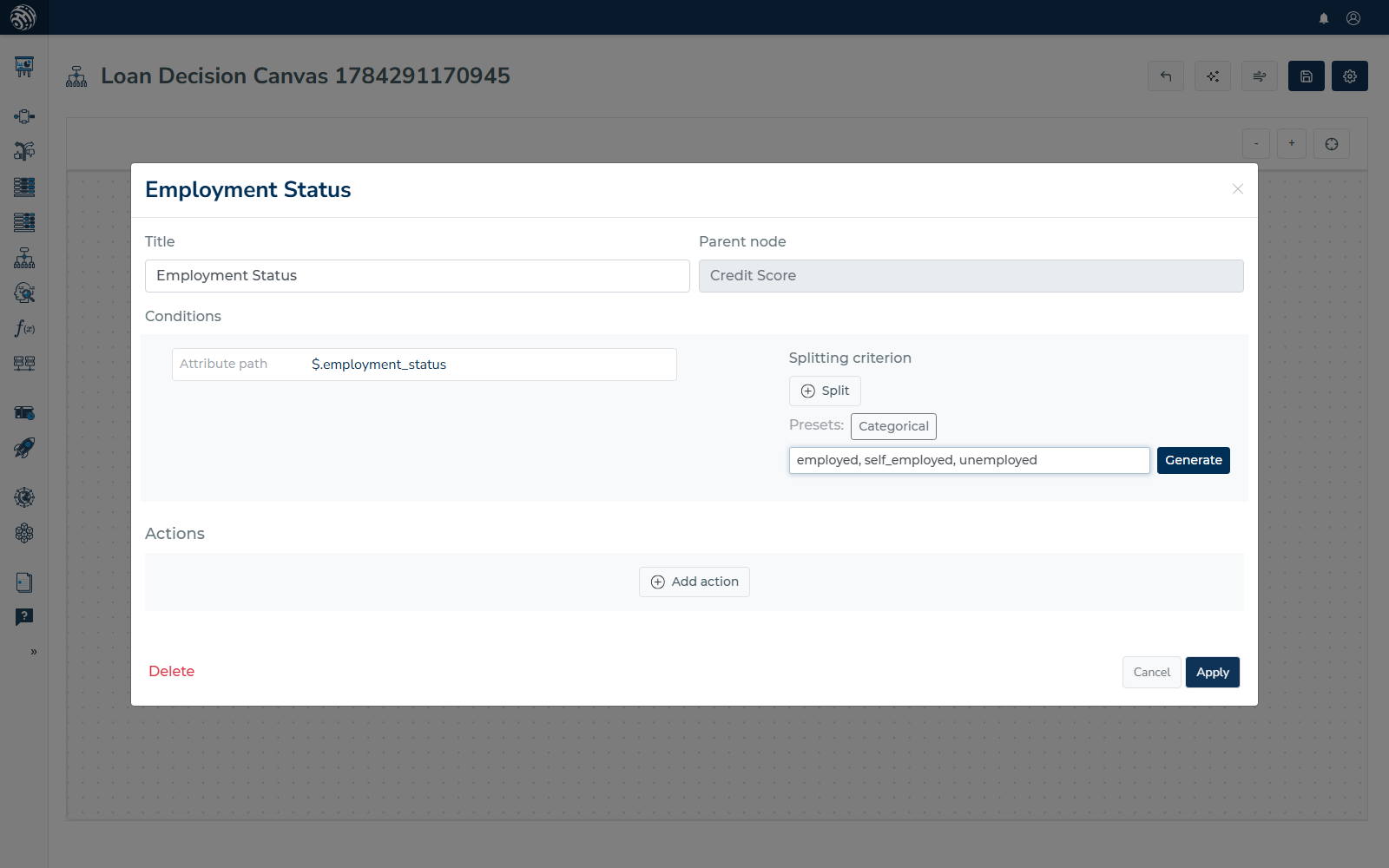This screenshot has width=1389, height=868.
Task: Click the Generate button
Action: click(1194, 460)
